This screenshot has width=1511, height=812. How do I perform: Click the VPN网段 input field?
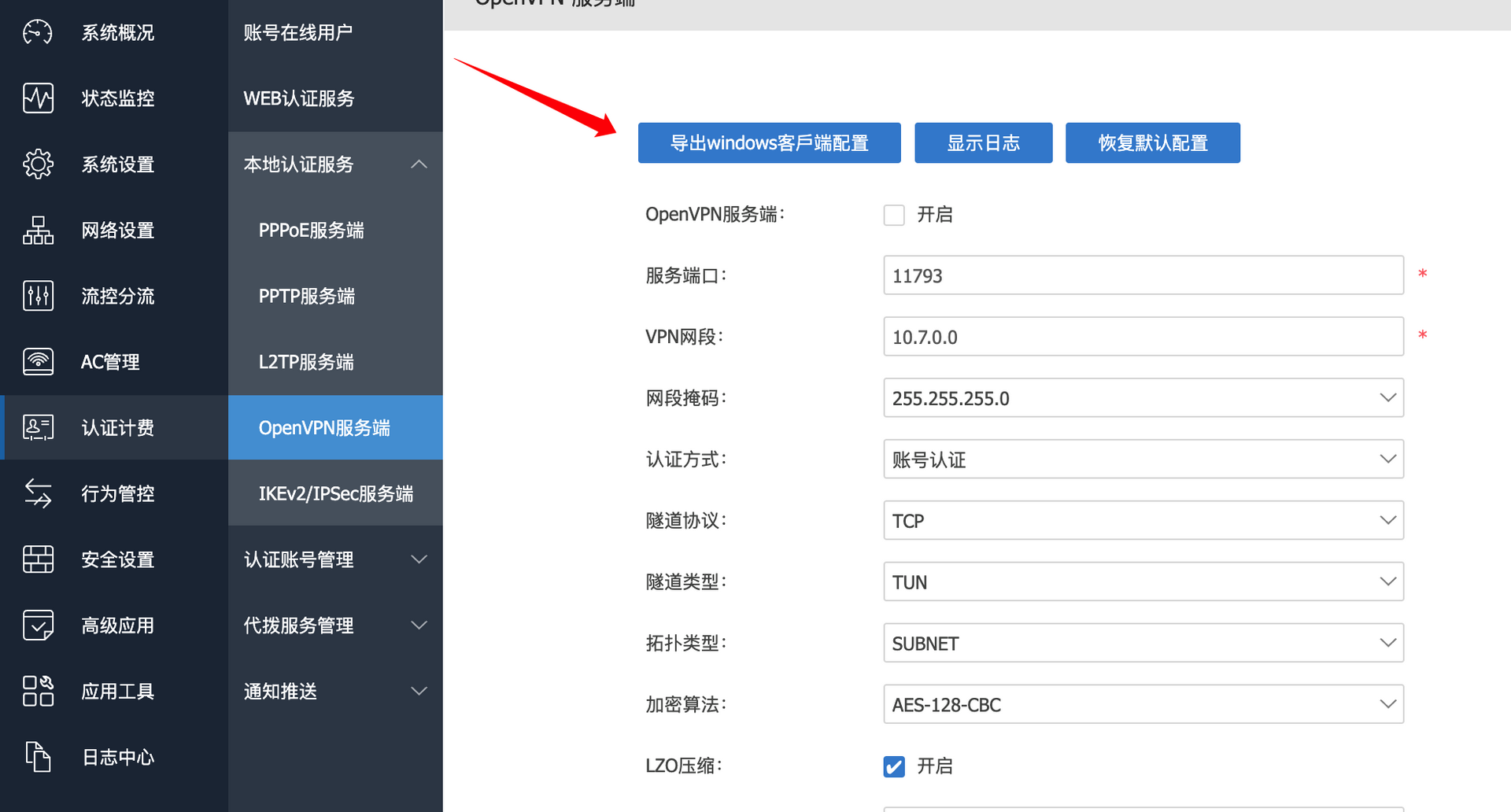coord(1143,337)
